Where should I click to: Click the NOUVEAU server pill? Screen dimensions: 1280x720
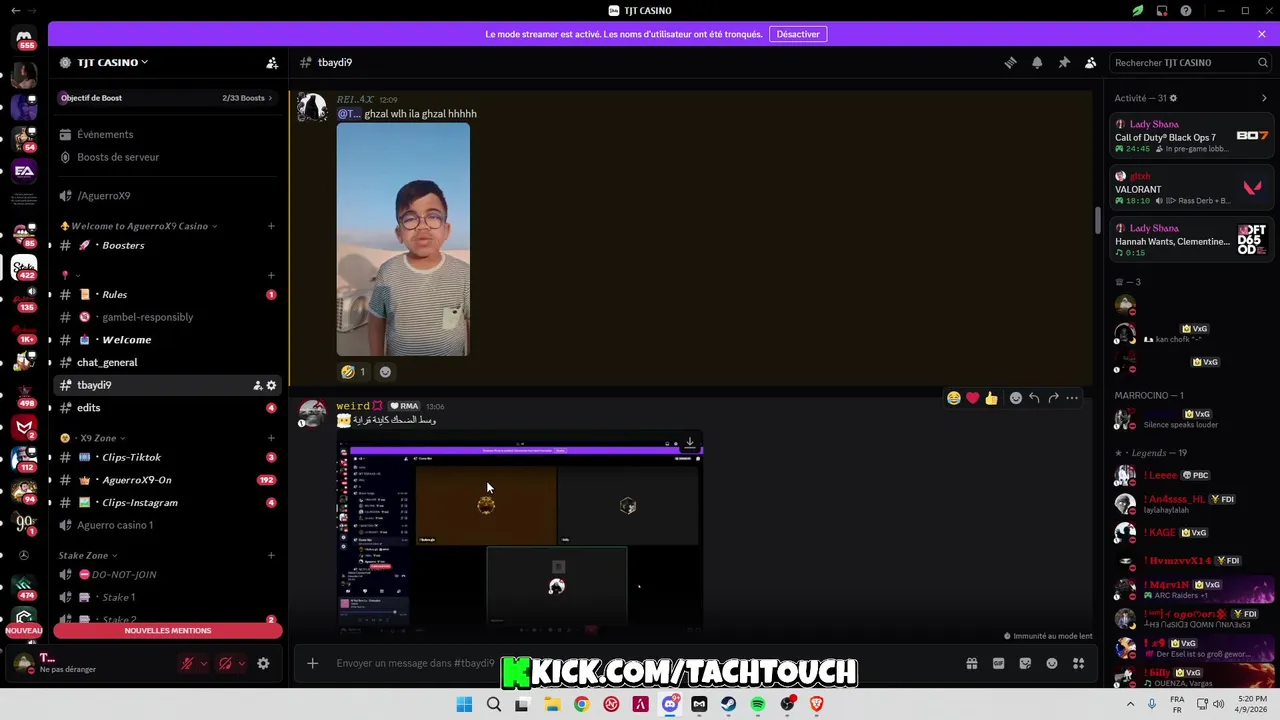(x=24, y=631)
